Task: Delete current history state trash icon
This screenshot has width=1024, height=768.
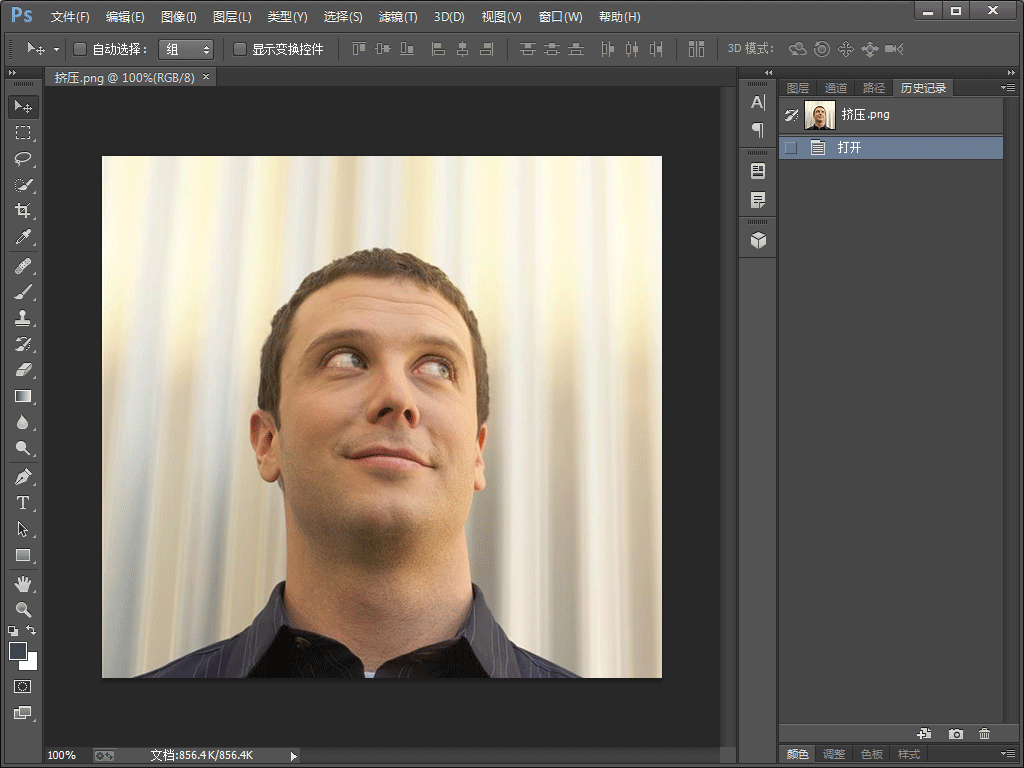Action: (984, 734)
